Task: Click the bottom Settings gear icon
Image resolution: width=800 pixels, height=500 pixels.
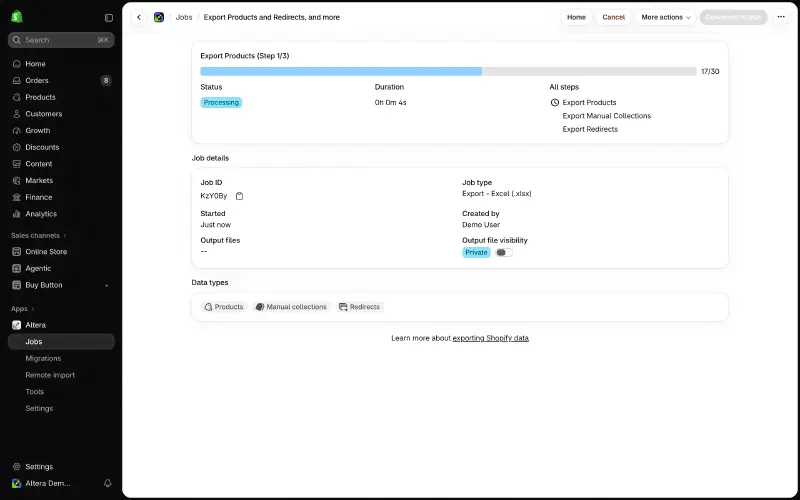Action: pos(17,467)
